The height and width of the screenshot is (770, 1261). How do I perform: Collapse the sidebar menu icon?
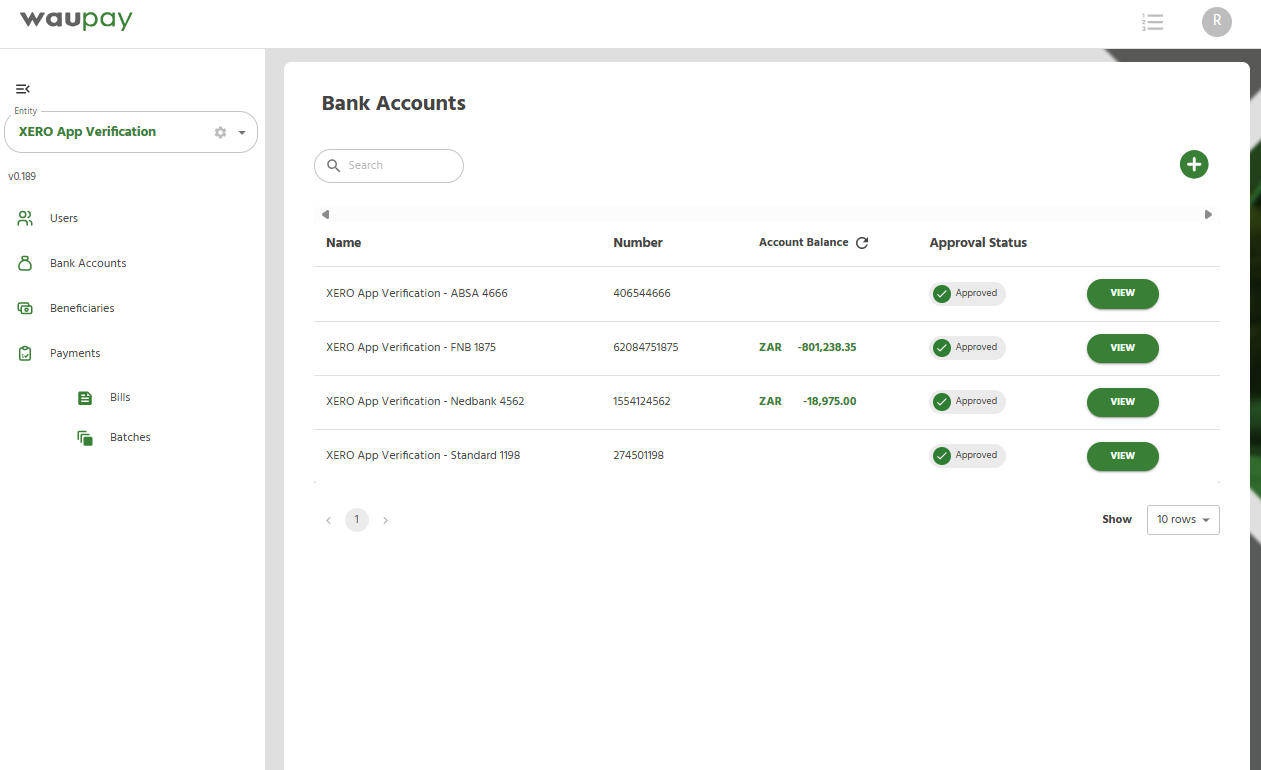[x=23, y=89]
